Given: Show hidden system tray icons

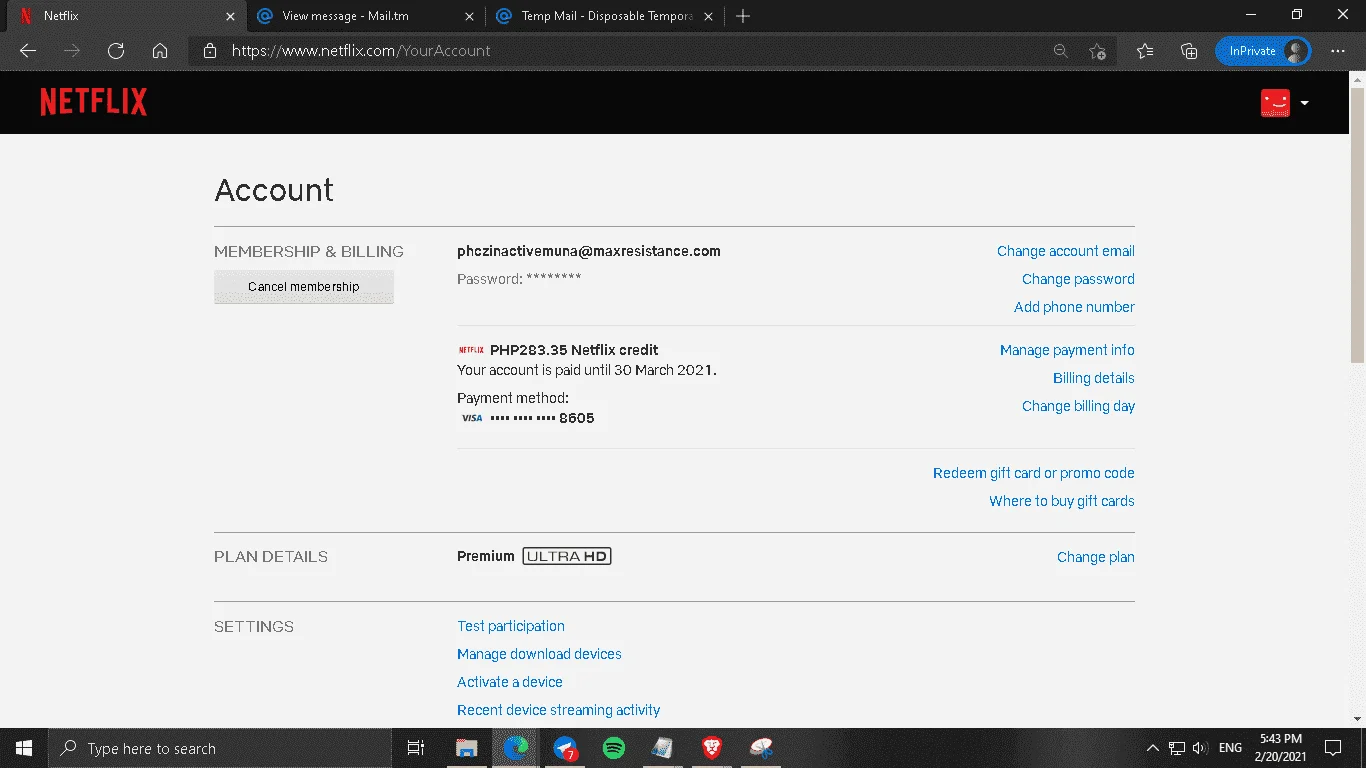Looking at the screenshot, I should click(1152, 748).
